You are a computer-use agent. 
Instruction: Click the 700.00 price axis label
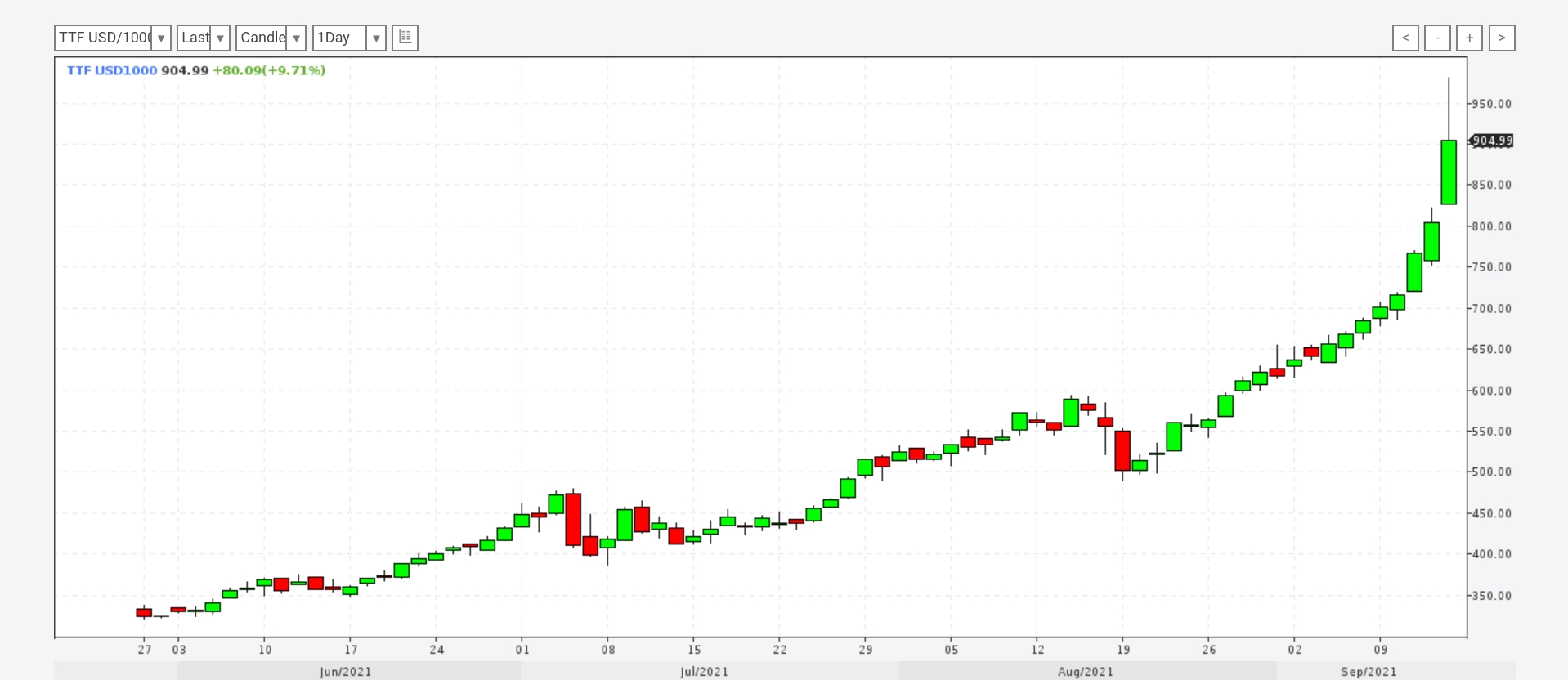[1492, 309]
